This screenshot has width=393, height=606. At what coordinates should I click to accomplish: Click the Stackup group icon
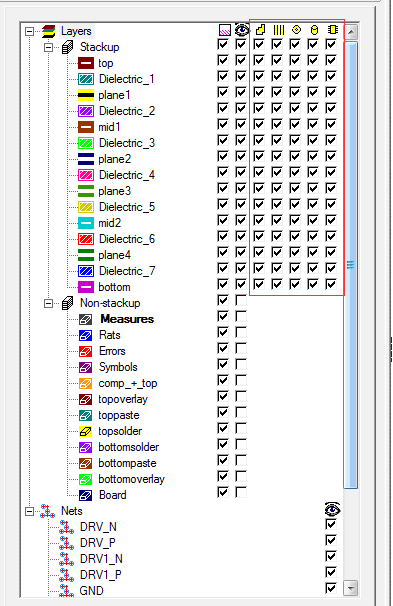(67, 48)
